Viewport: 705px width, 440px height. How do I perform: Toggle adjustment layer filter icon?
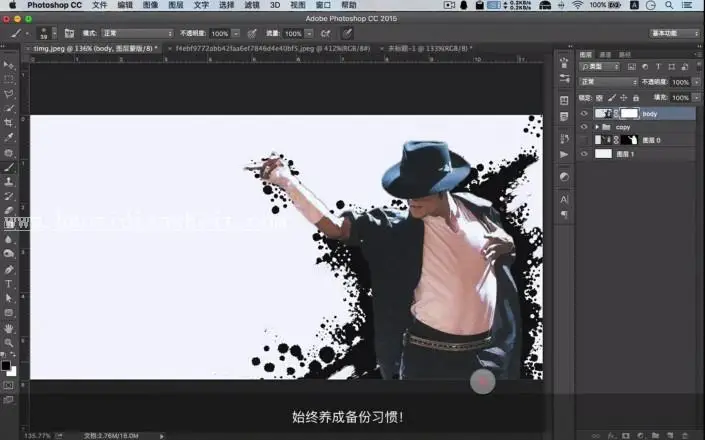[x=645, y=67]
